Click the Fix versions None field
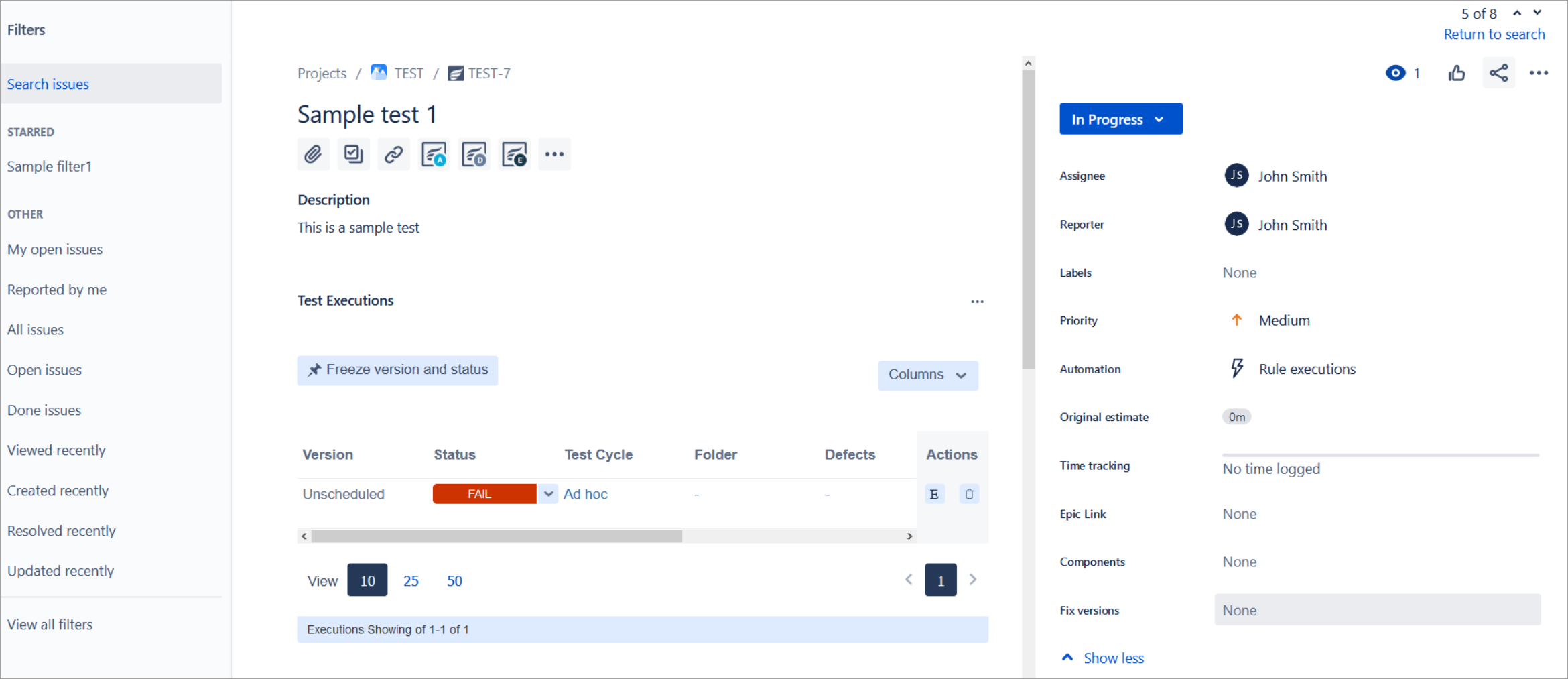Screen dimensions: 1568x679 (x=1377, y=610)
